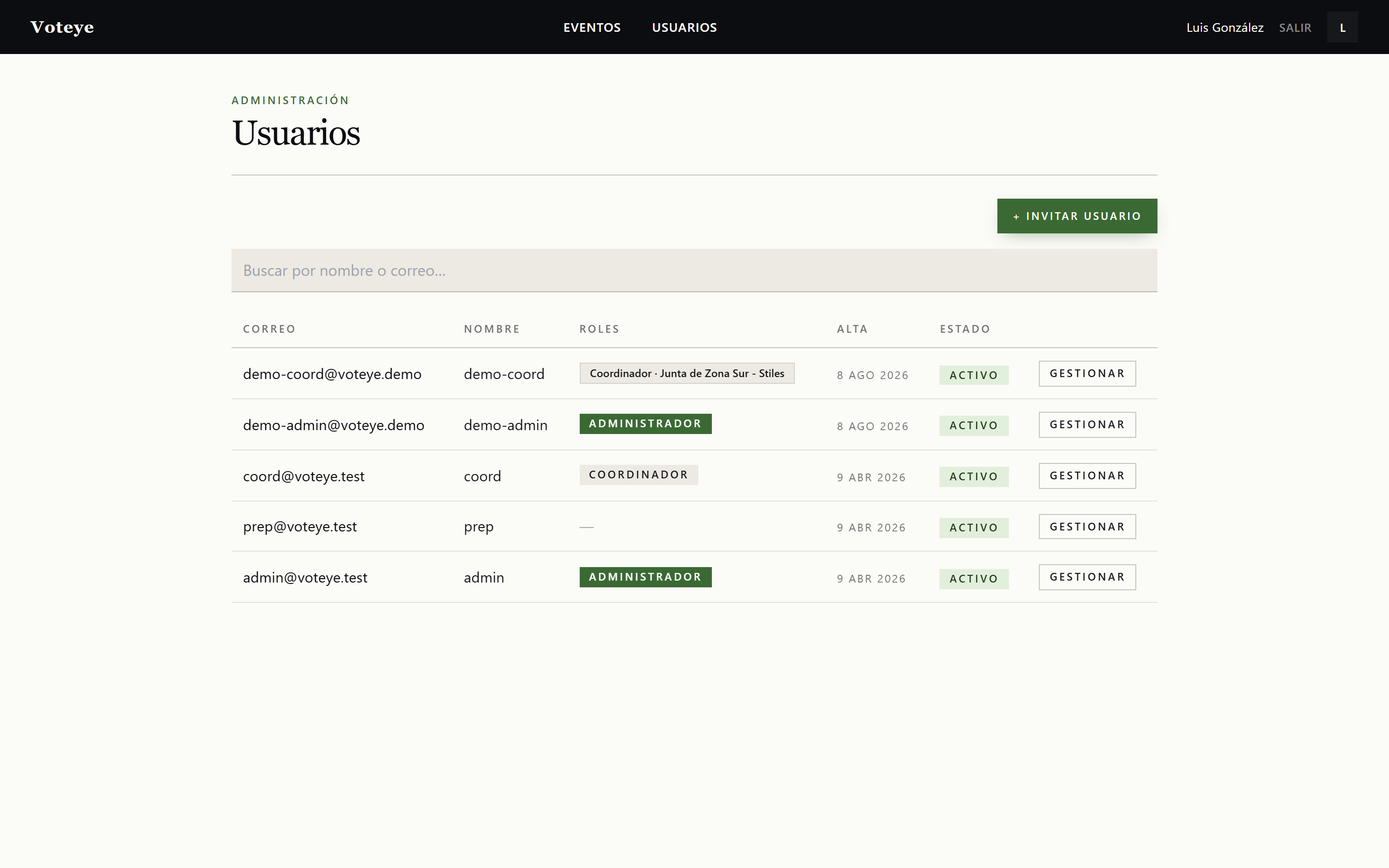Click the Correo column header
This screenshot has height=868, width=1389.
click(x=269, y=329)
